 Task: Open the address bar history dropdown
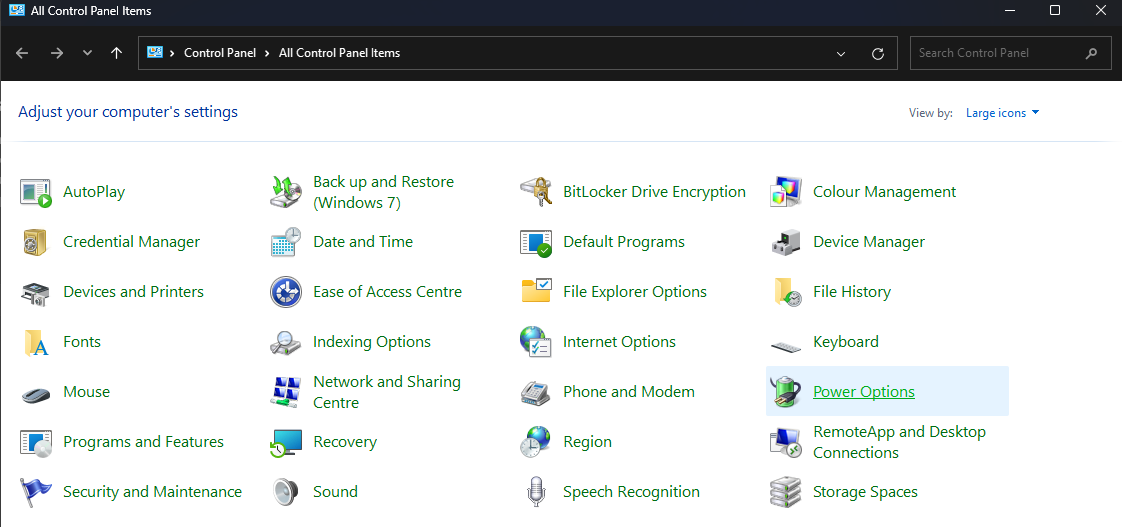click(841, 53)
